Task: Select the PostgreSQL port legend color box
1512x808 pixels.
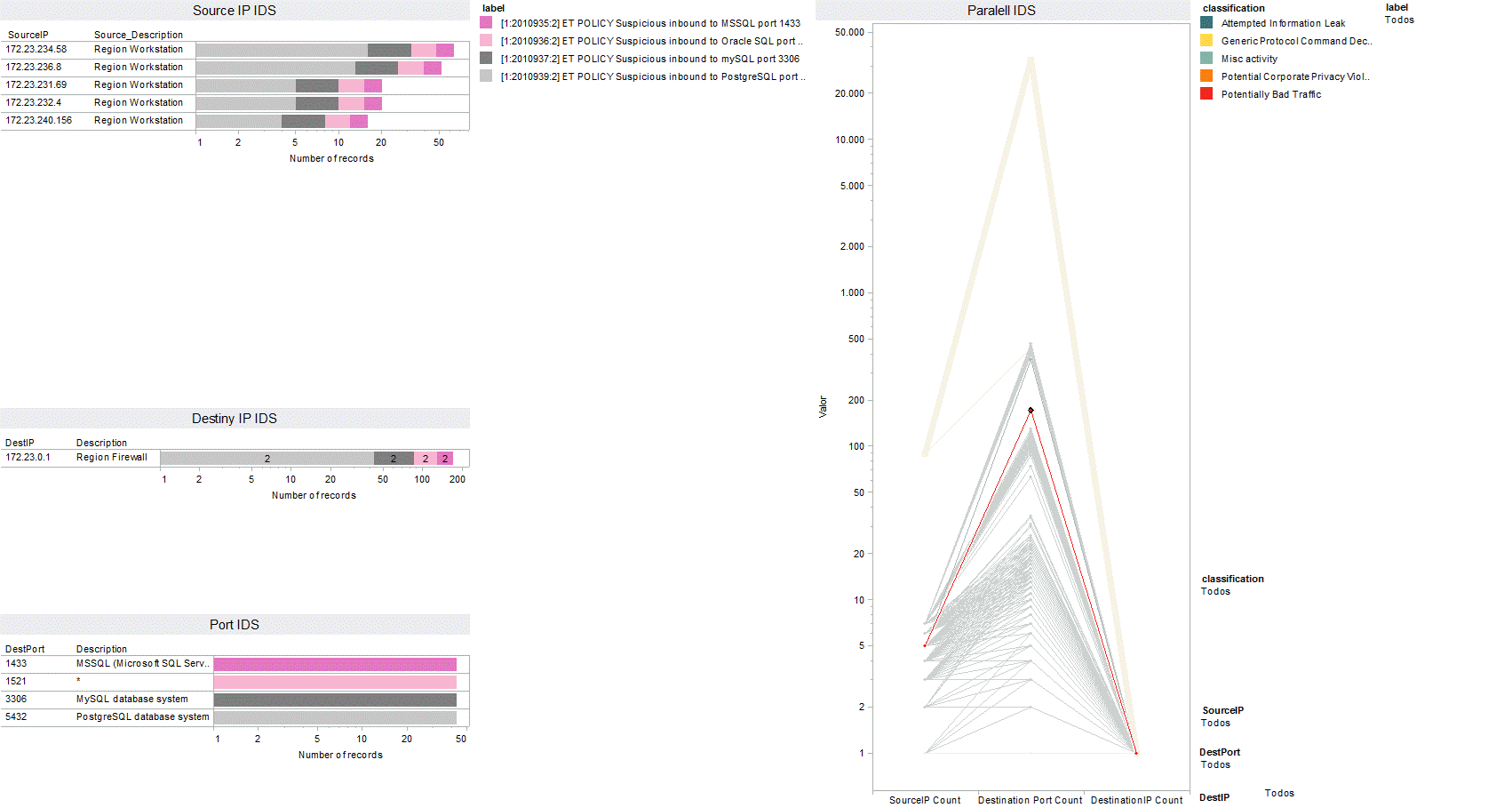Action: point(486,76)
